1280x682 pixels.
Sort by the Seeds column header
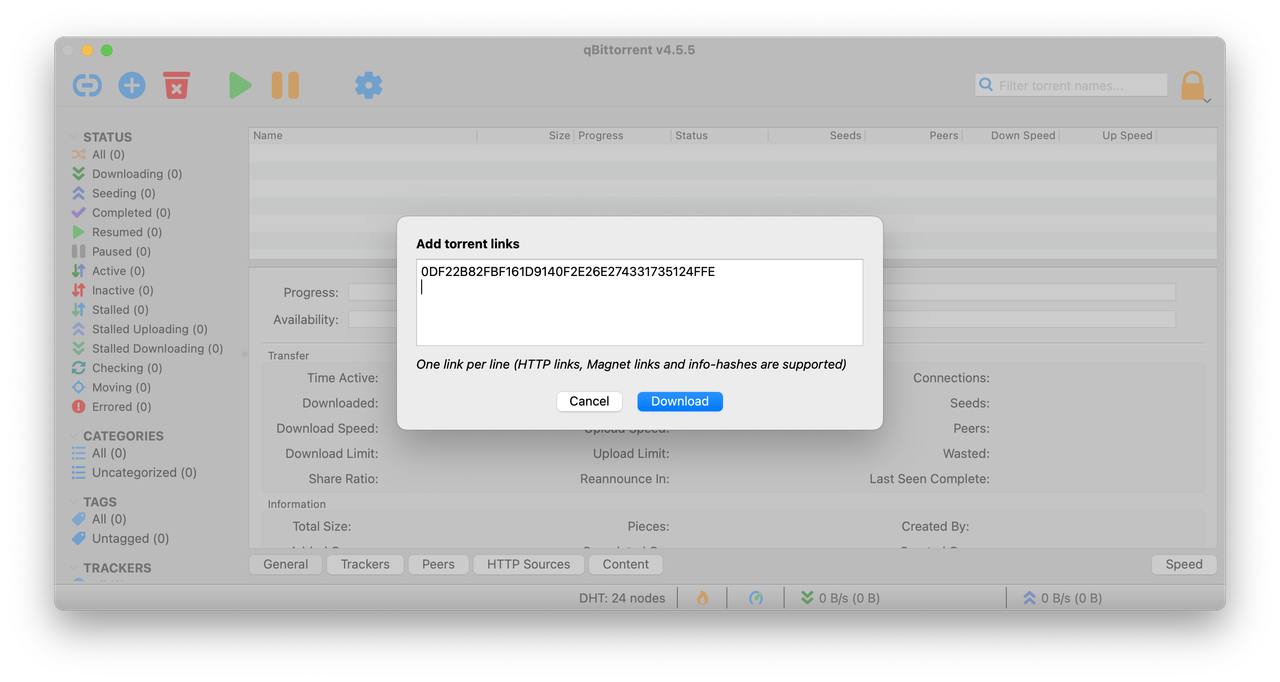pos(816,136)
